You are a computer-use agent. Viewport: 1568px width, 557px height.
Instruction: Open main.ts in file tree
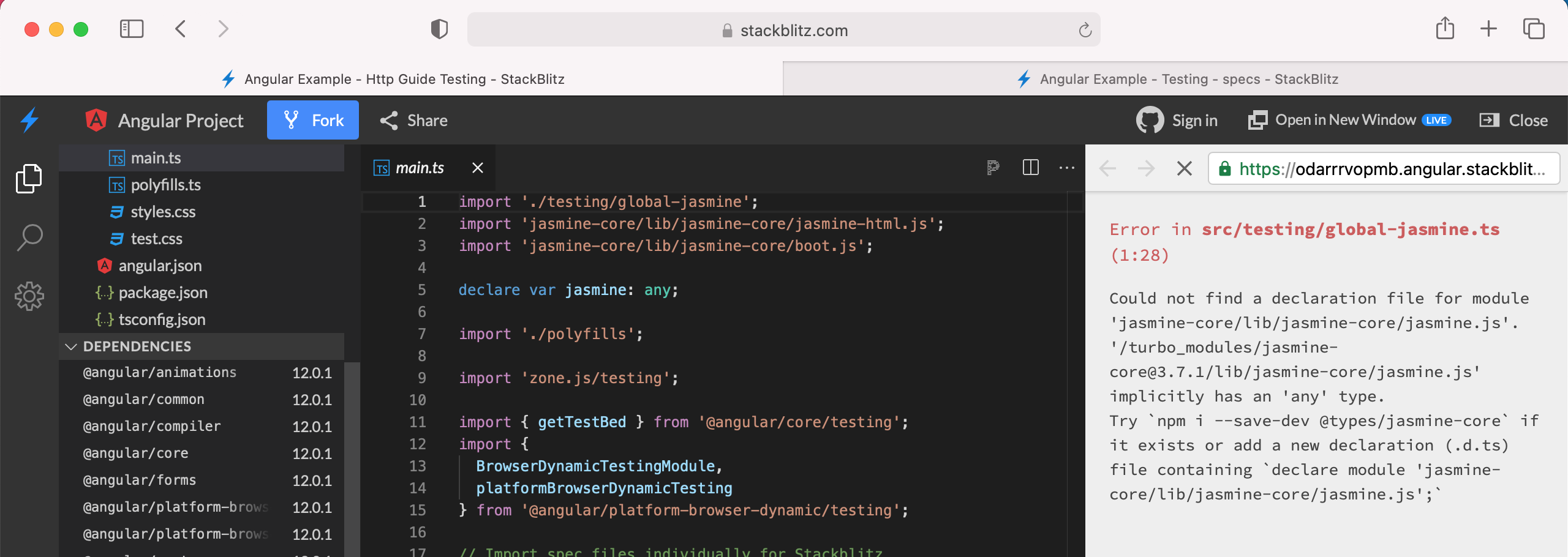(x=202, y=158)
